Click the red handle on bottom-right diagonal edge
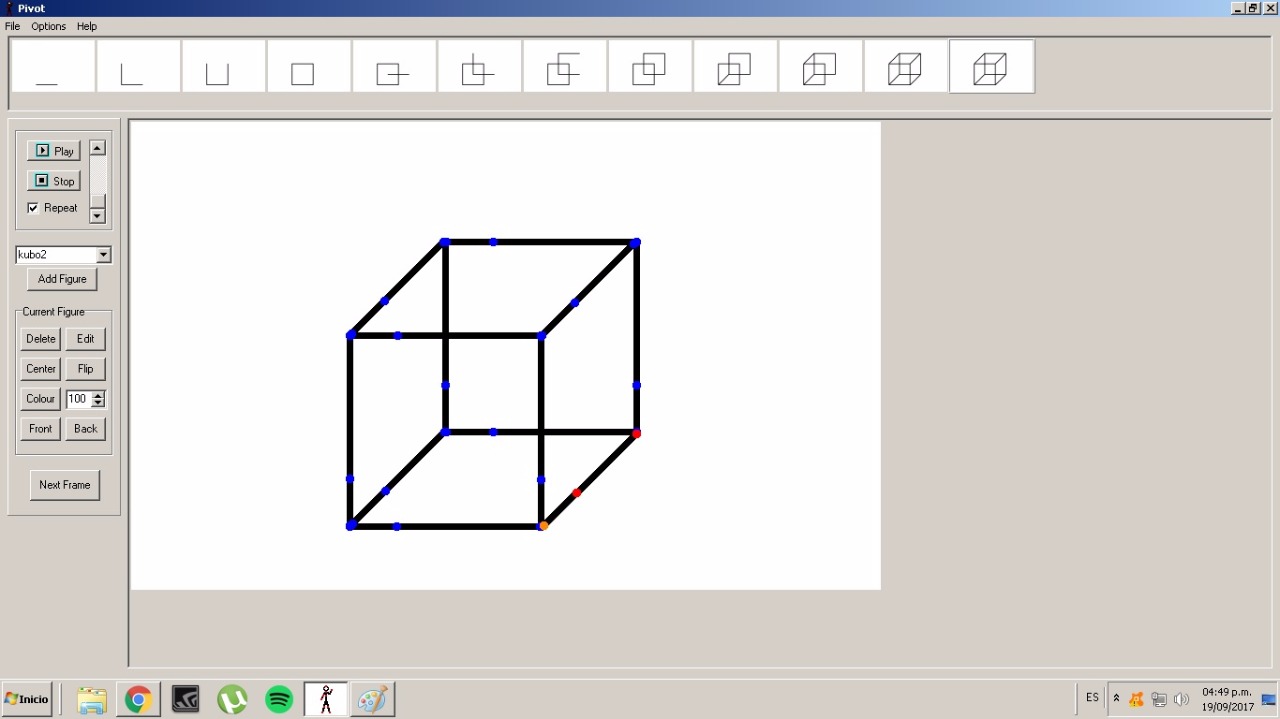 (x=576, y=493)
